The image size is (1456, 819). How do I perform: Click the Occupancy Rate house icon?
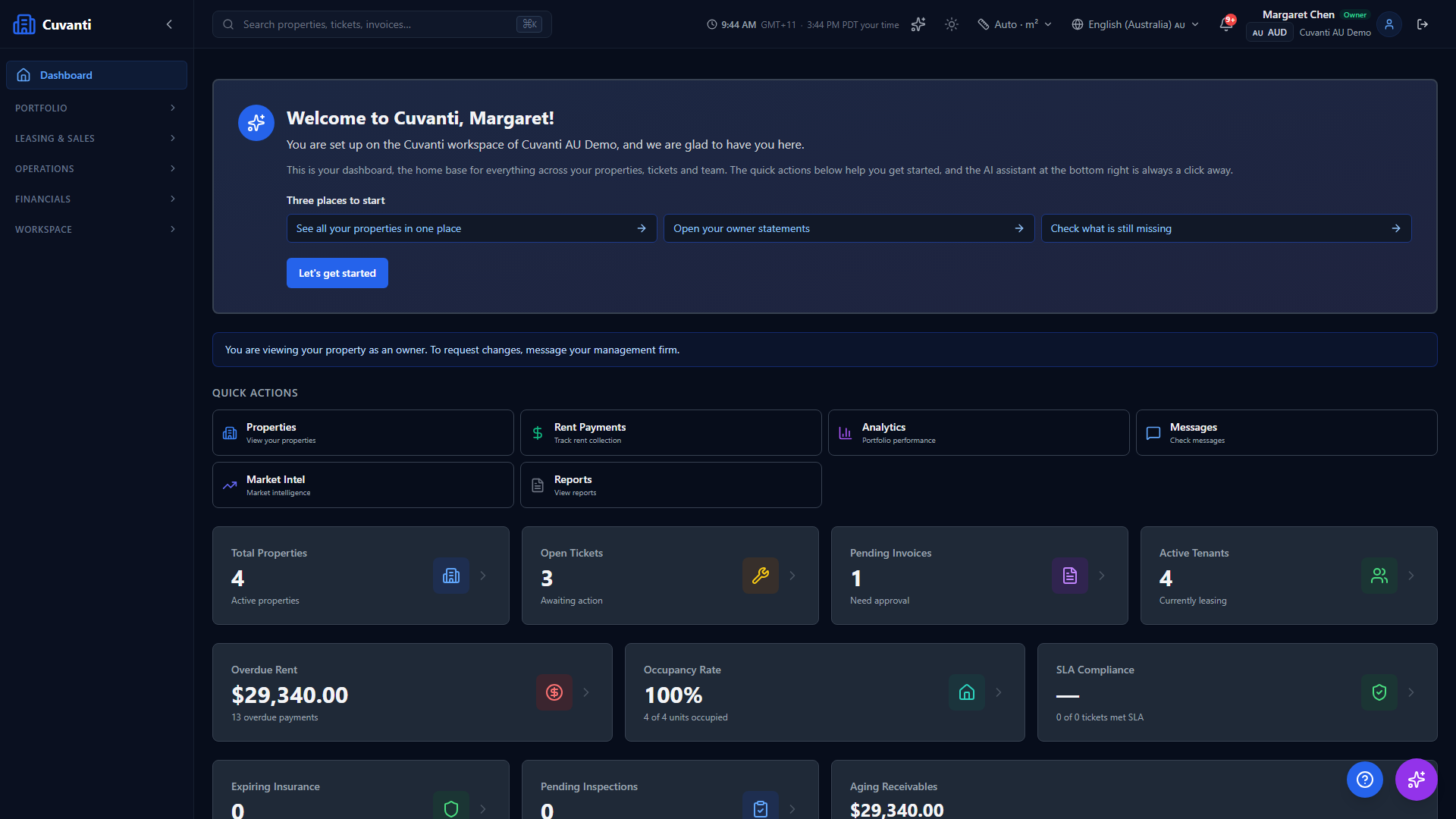(967, 692)
